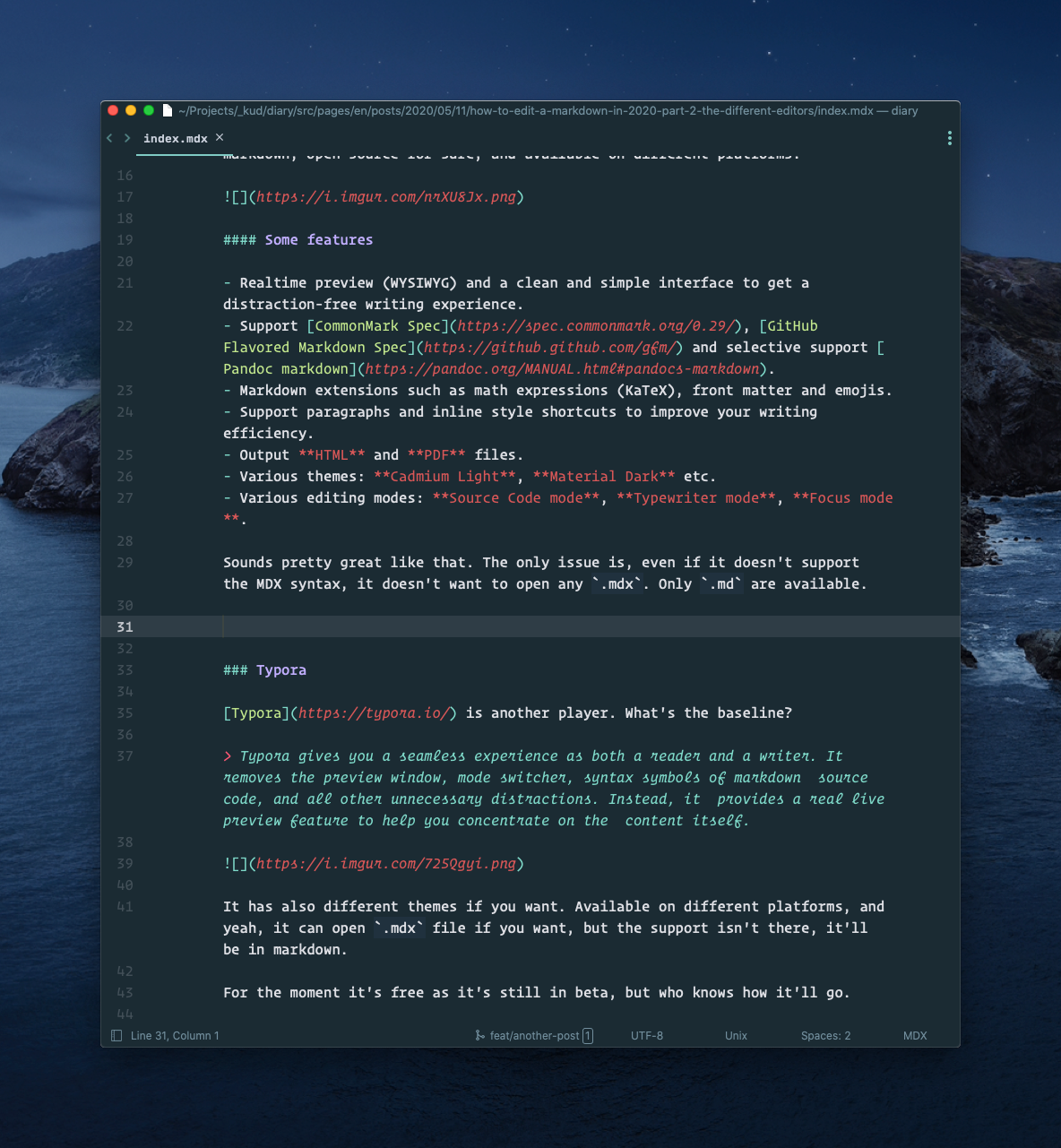Screen dimensions: 1061x1148
Task: Click line number 19 in the gutter
Action: point(125,240)
